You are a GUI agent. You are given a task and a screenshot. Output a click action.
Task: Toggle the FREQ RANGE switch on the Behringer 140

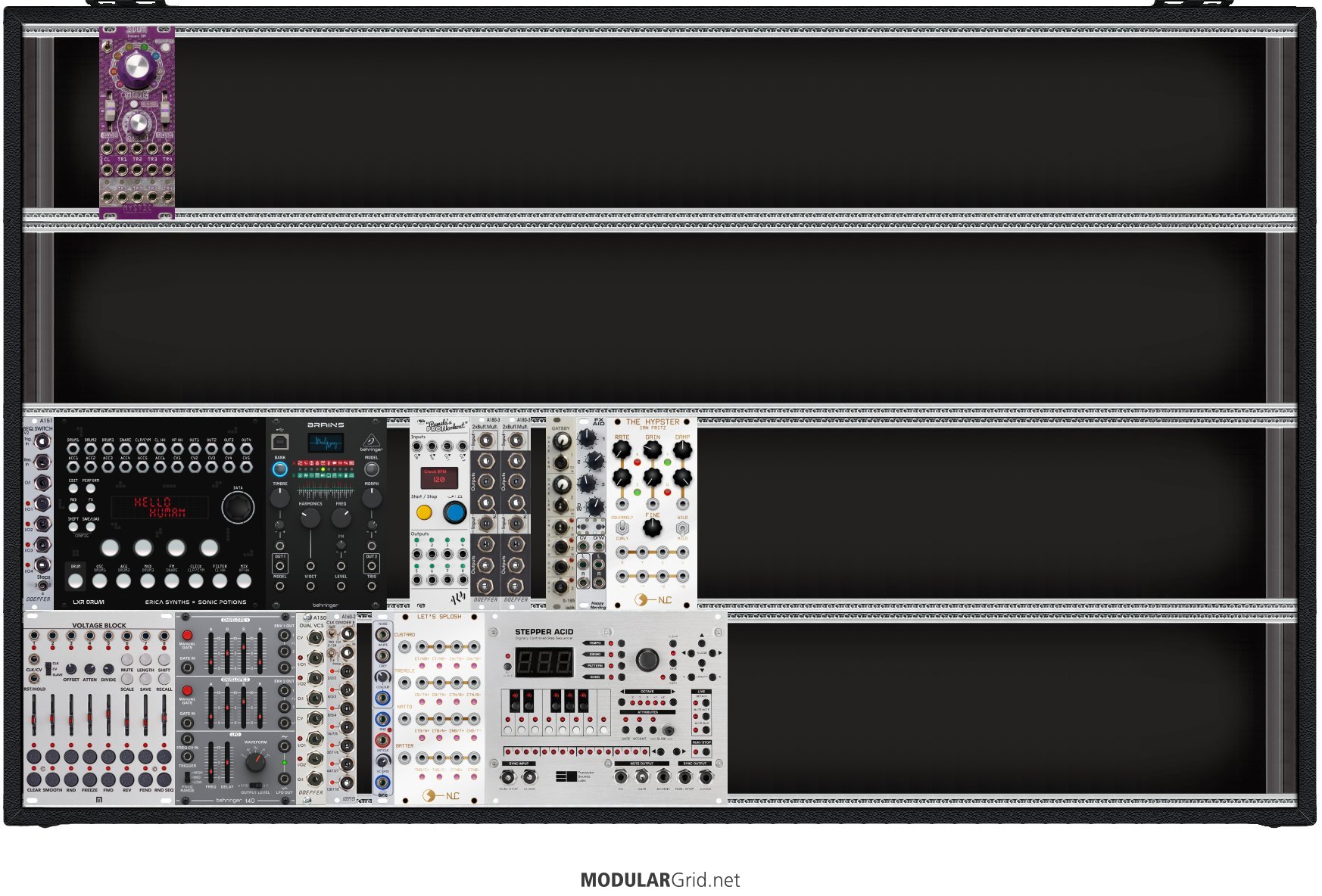coord(187,777)
